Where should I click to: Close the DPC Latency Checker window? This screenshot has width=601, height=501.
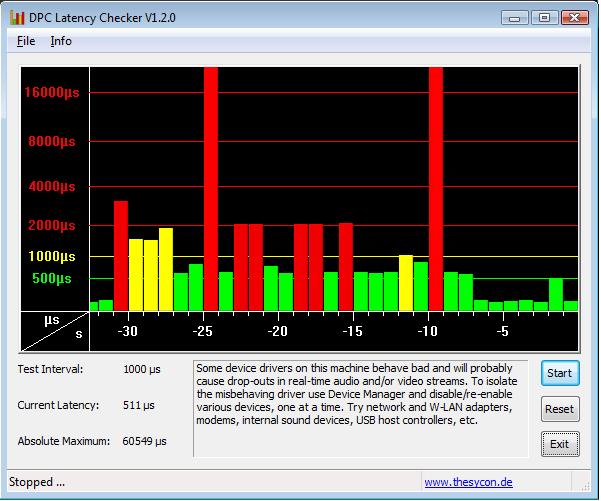point(575,18)
